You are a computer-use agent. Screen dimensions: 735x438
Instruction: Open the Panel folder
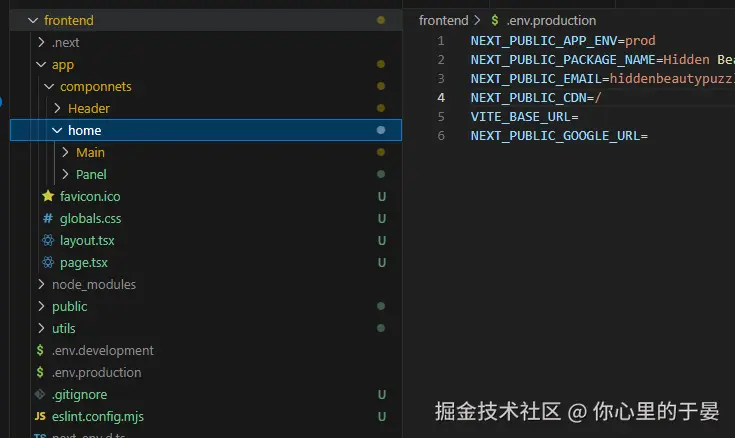(x=91, y=175)
